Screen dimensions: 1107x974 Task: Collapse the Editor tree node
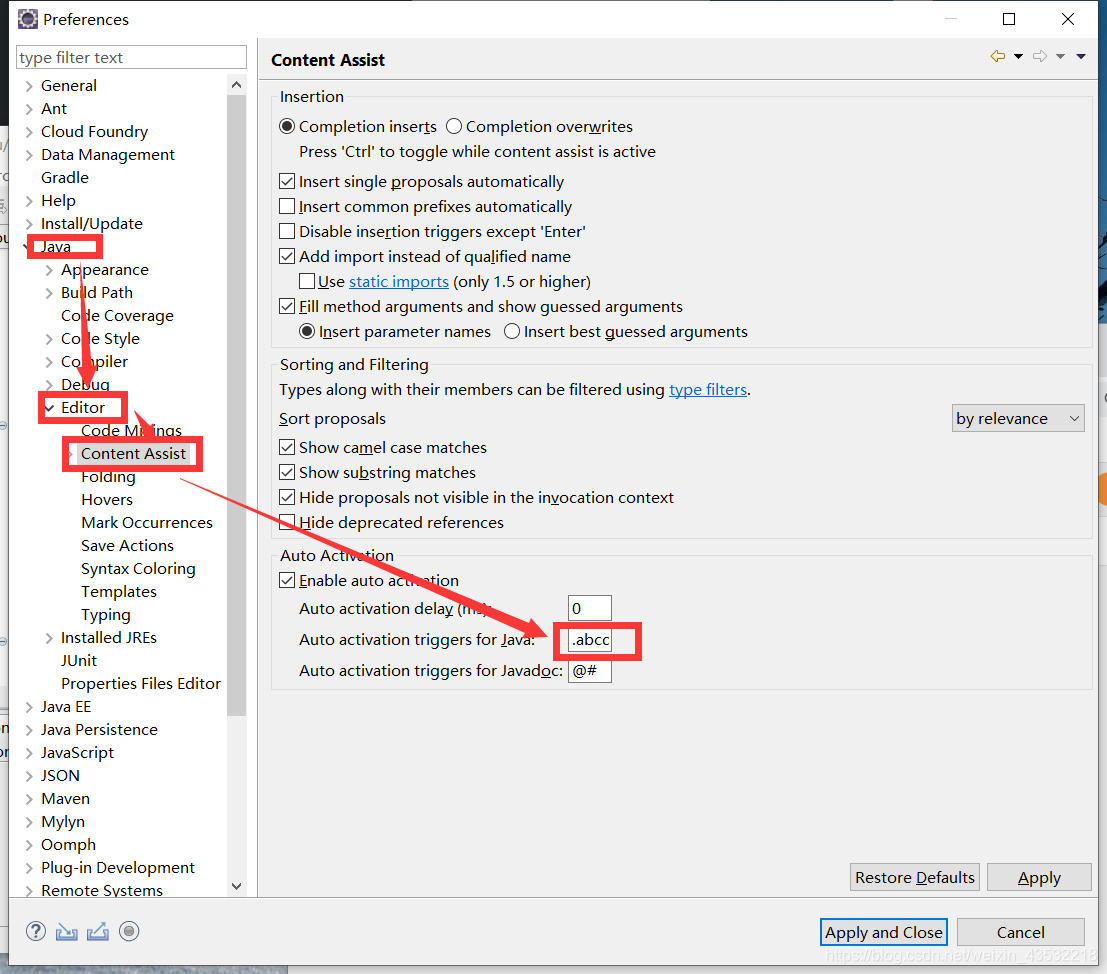[49, 408]
